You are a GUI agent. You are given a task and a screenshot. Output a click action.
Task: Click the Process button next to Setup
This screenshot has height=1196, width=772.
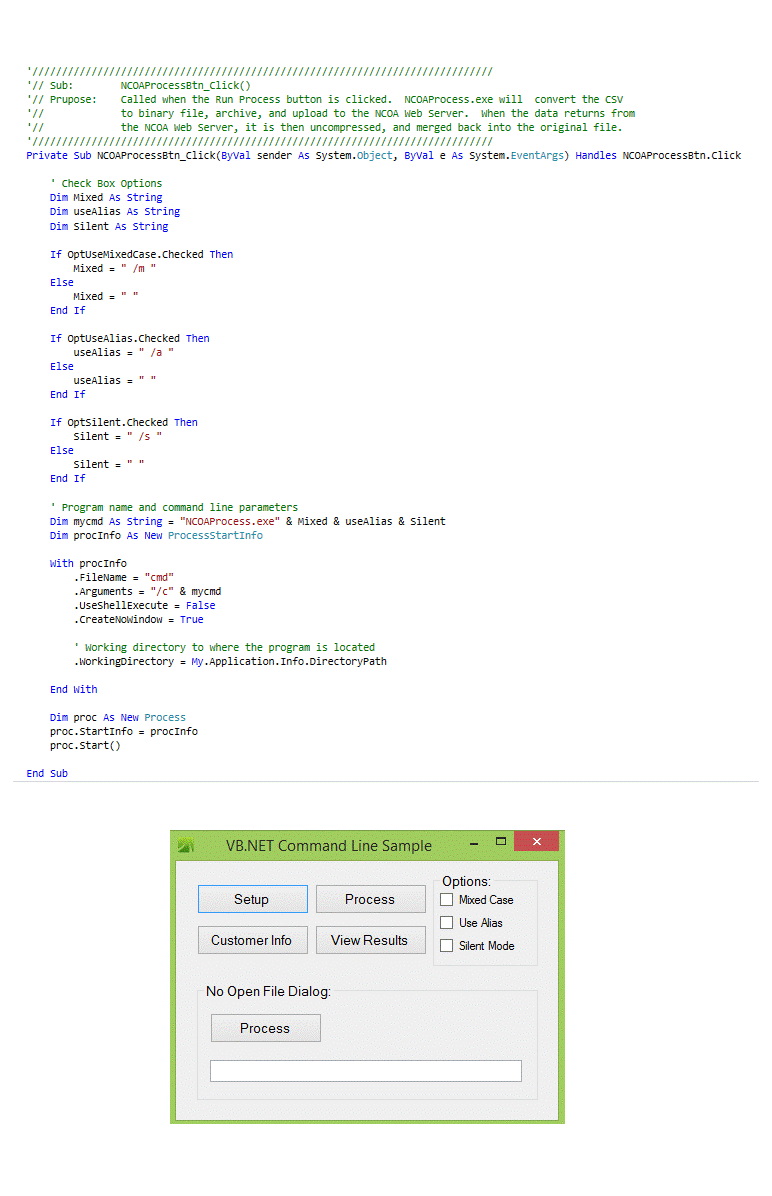[x=370, y=899]
